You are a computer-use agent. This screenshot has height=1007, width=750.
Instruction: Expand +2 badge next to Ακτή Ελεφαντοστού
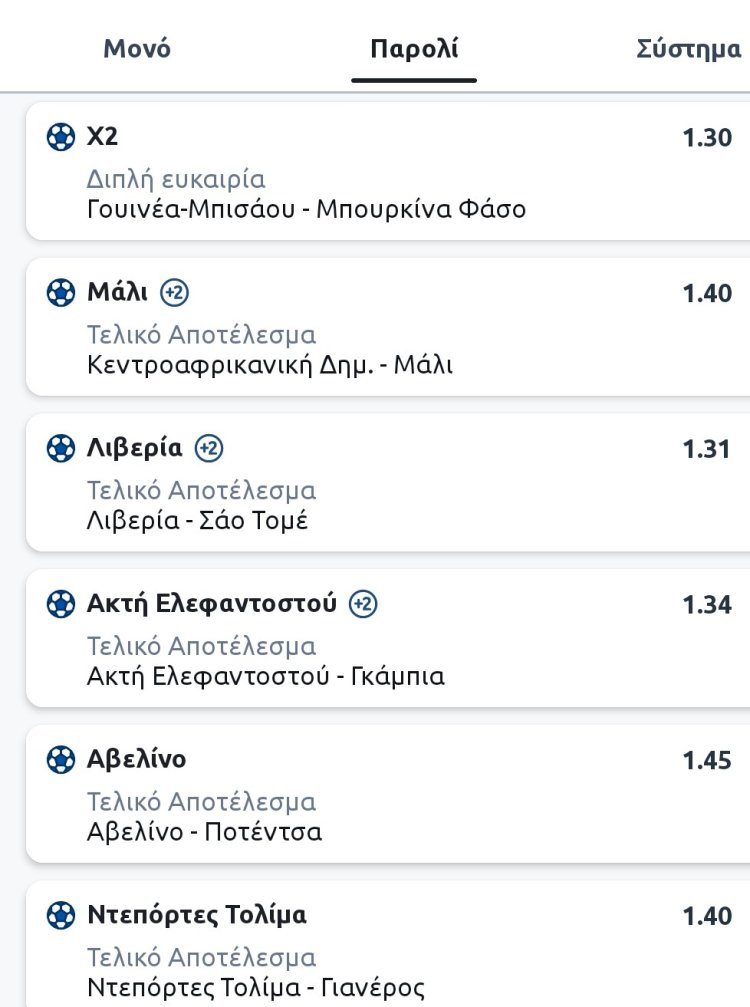(x=363, y=604)
